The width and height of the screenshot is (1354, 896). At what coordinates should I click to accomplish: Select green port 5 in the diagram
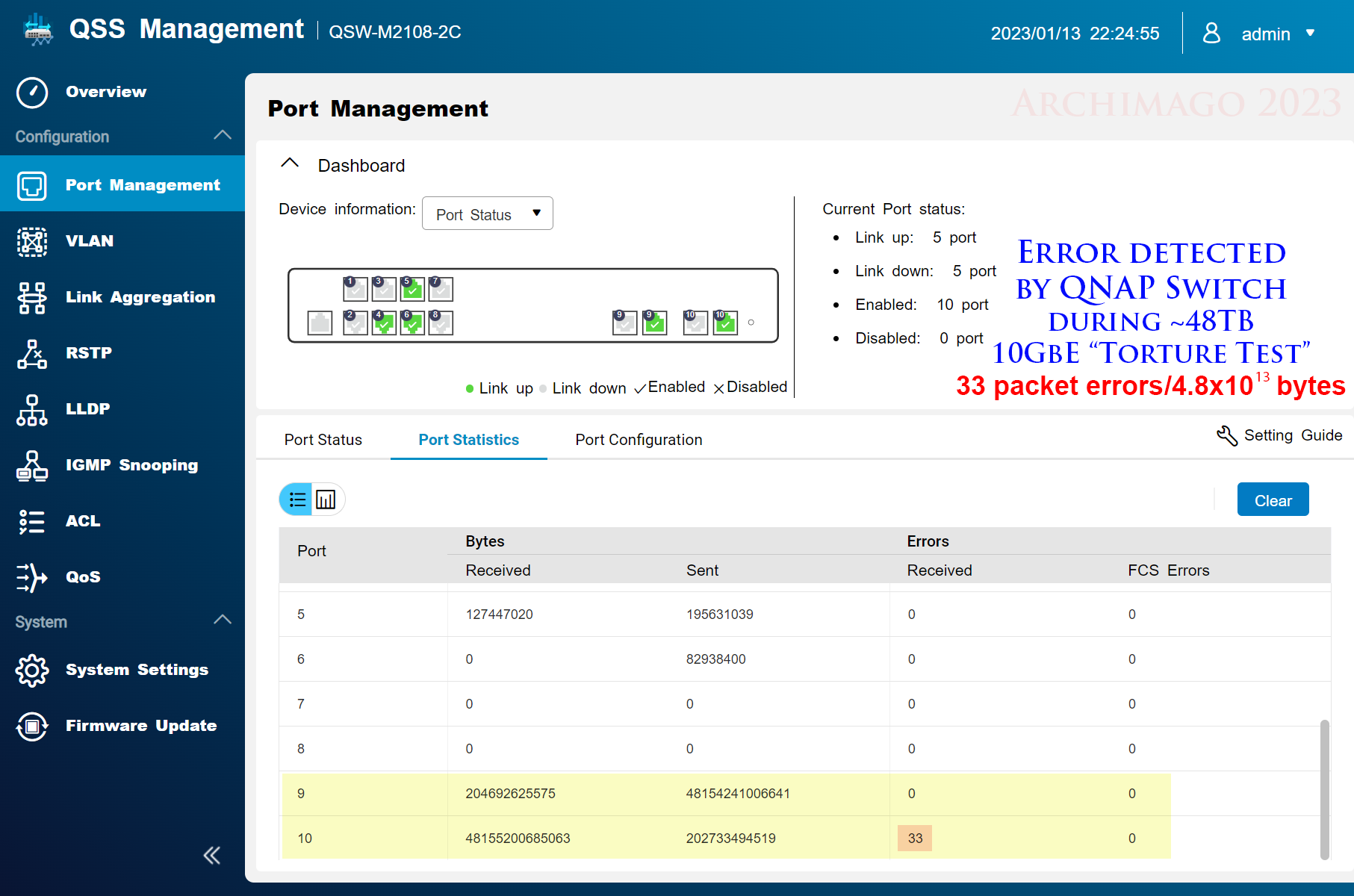point(412,288)
